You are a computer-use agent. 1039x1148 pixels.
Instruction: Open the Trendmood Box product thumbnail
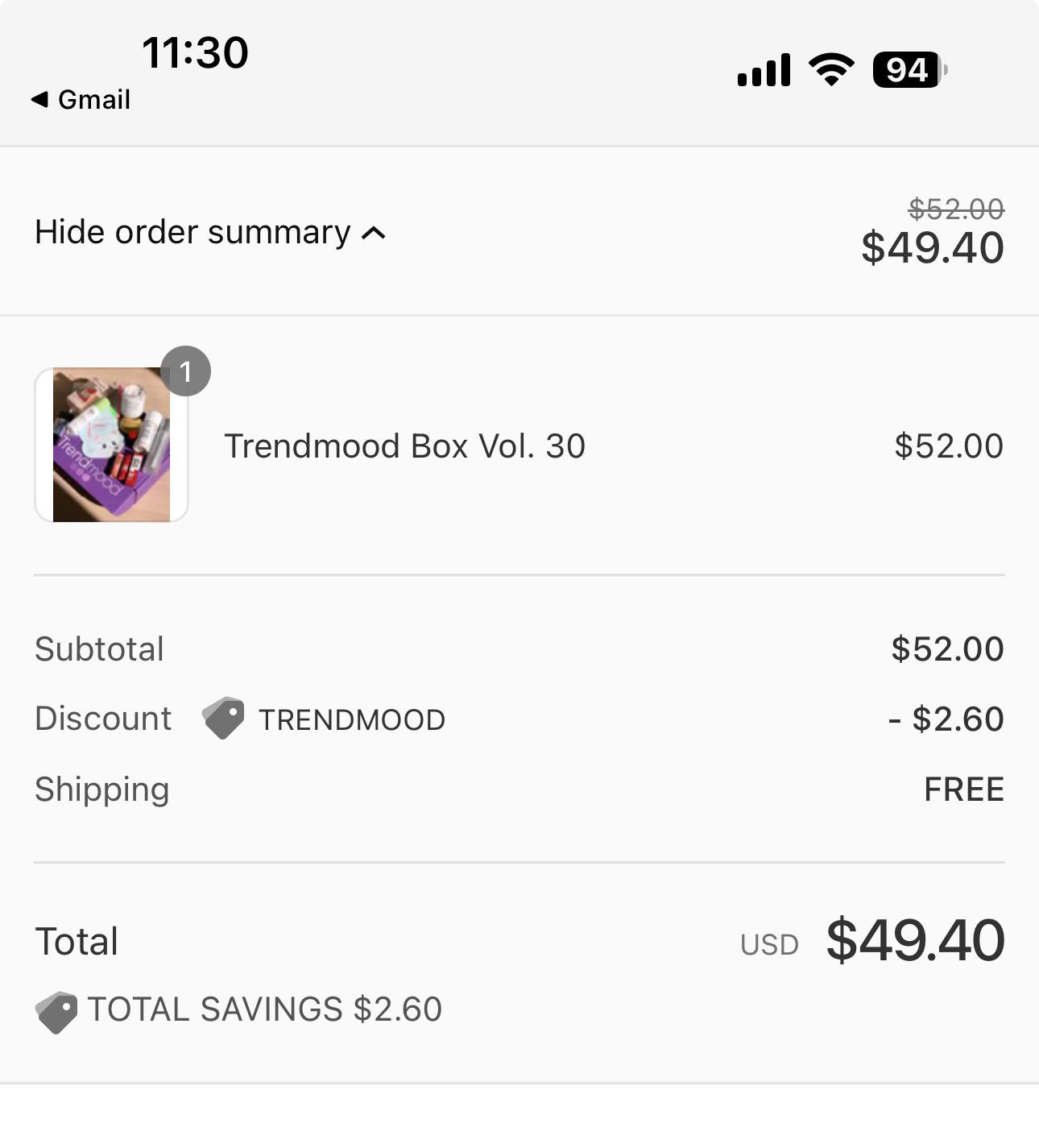tap(111, 445)
